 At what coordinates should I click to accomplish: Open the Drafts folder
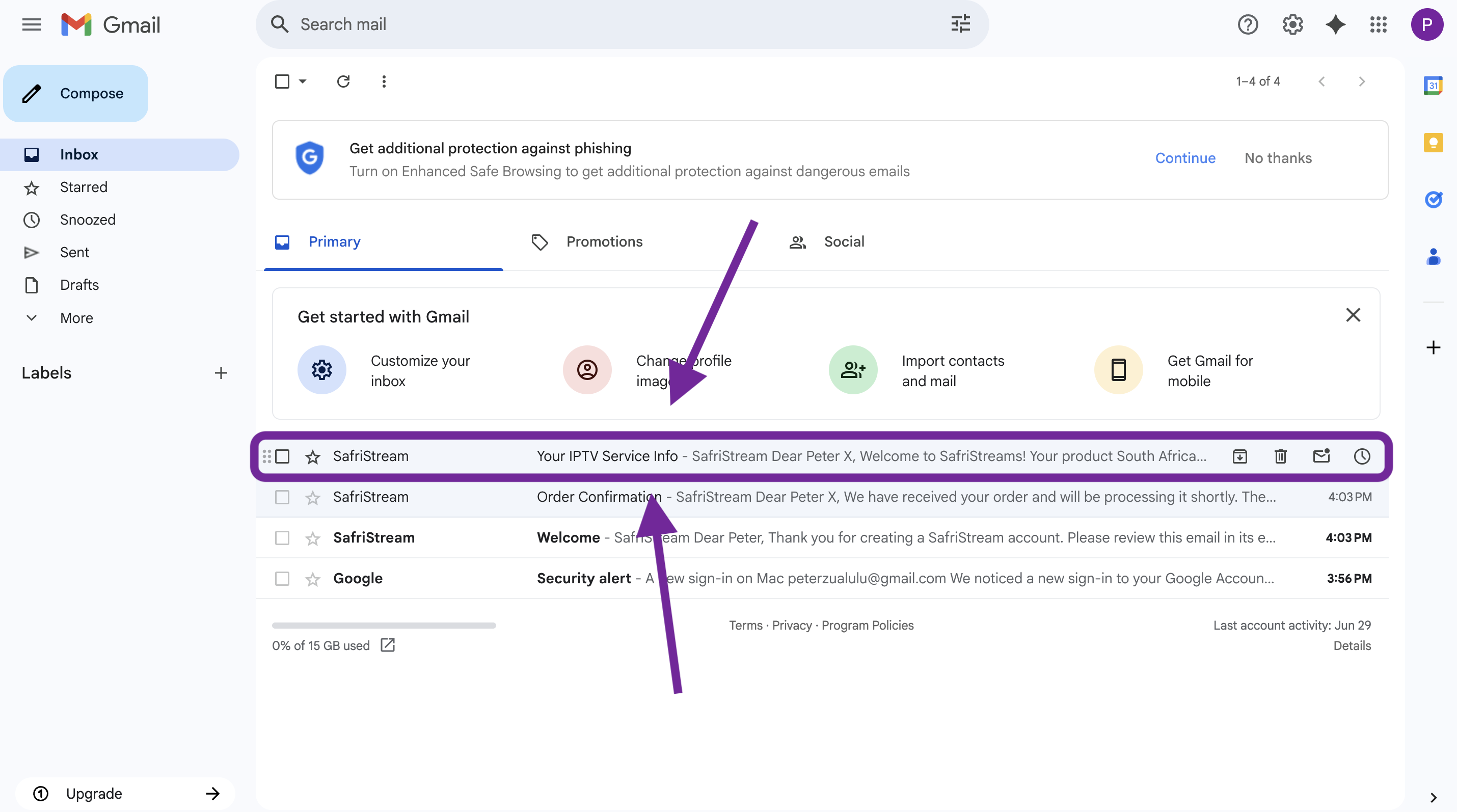[119, 285]
